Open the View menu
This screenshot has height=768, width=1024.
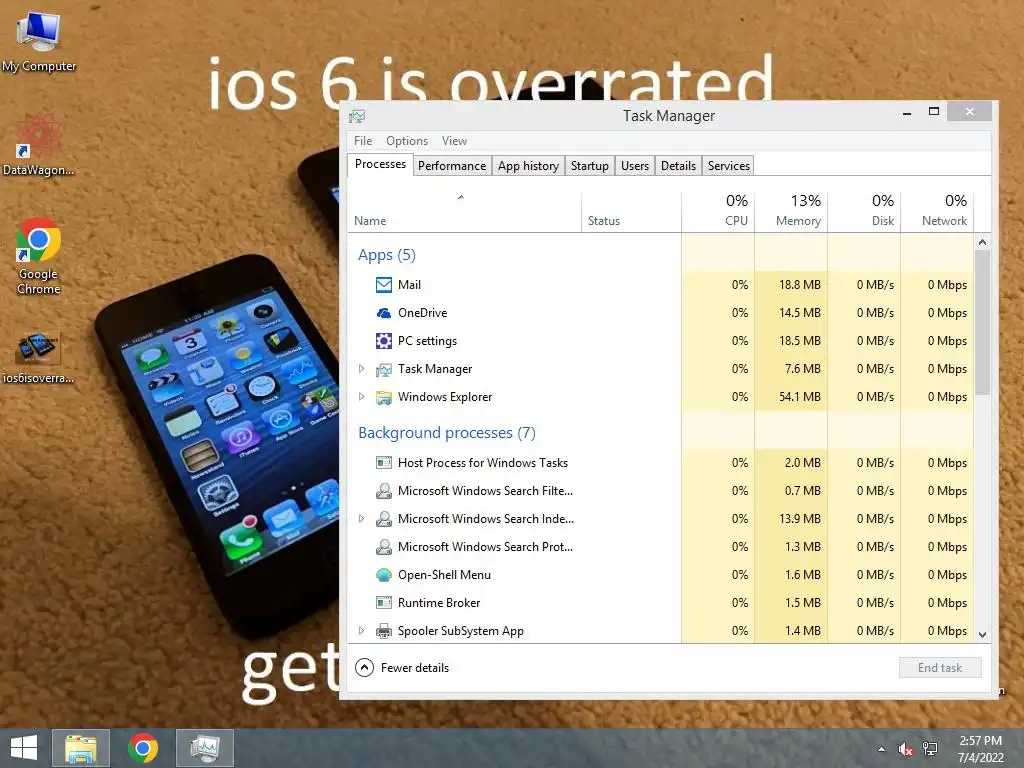pos(454,141)
